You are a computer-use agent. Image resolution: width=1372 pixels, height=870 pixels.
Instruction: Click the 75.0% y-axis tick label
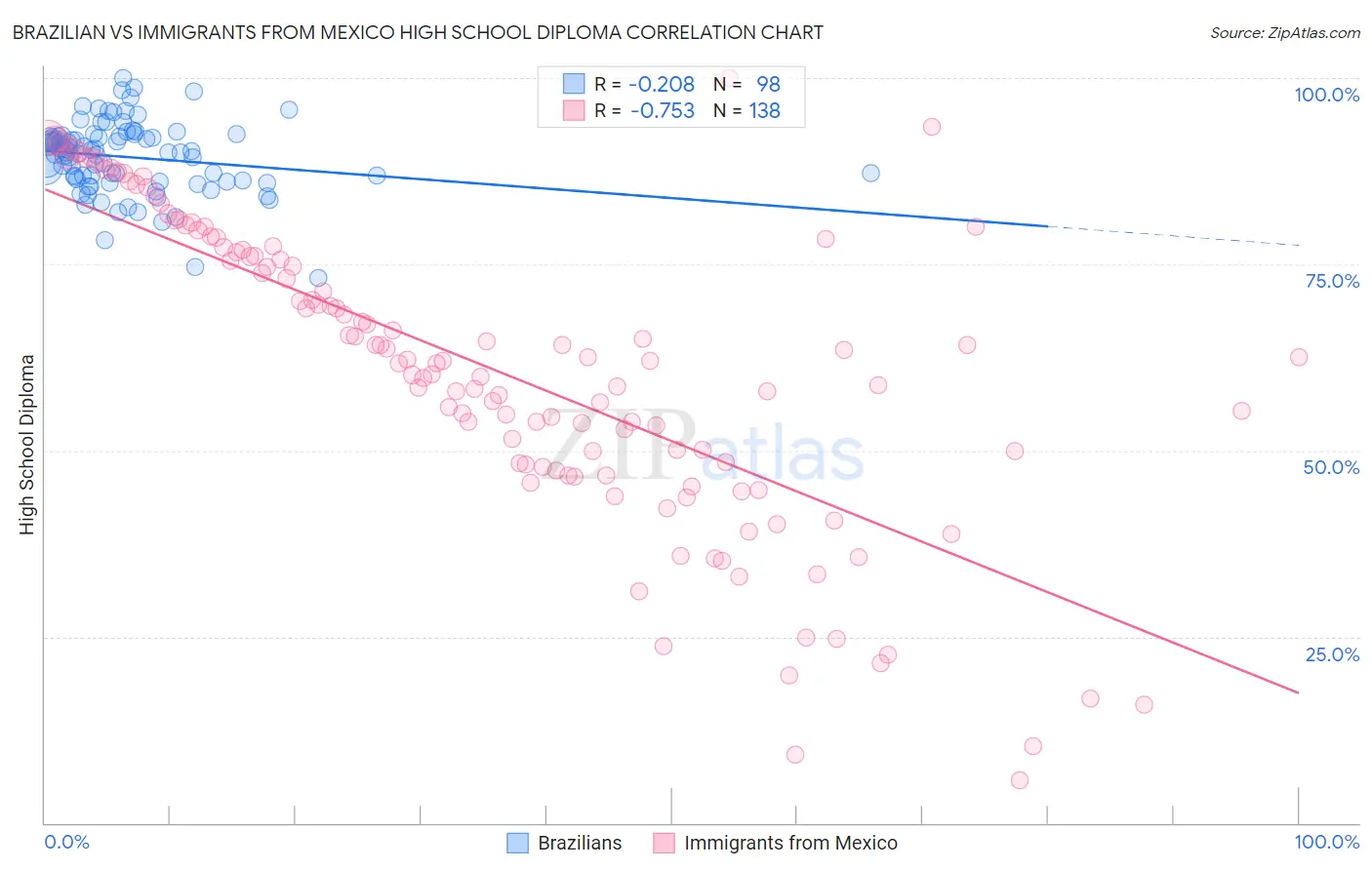[1332, 281]
